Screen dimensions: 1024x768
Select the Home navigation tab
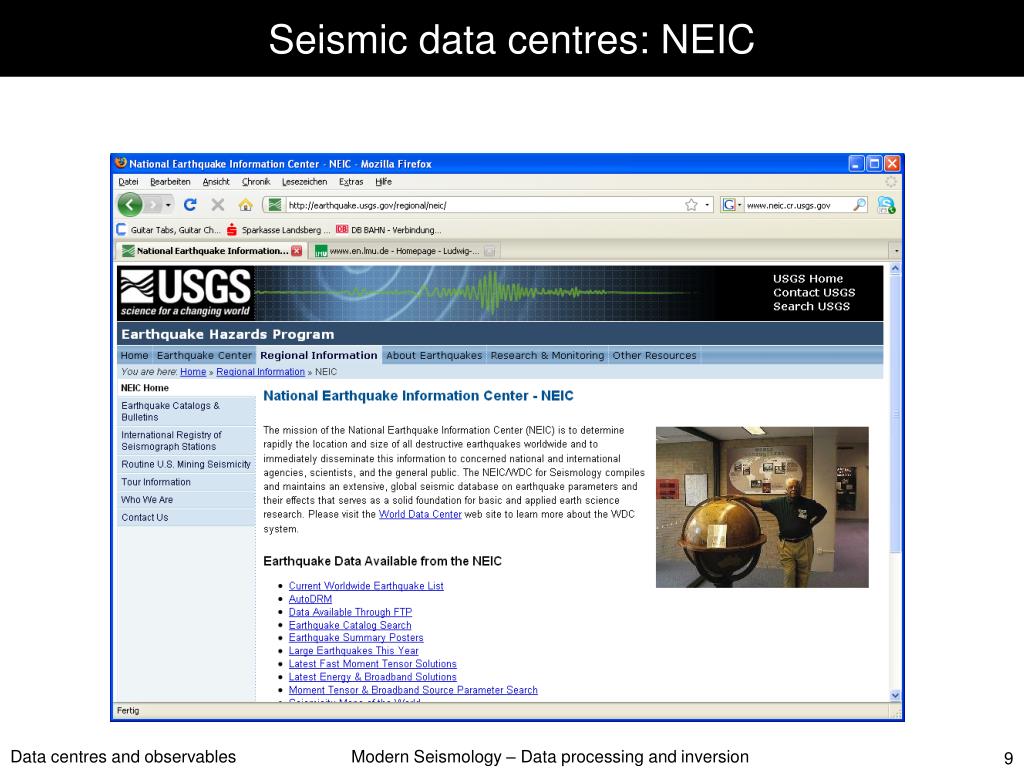tap(135, 355)
